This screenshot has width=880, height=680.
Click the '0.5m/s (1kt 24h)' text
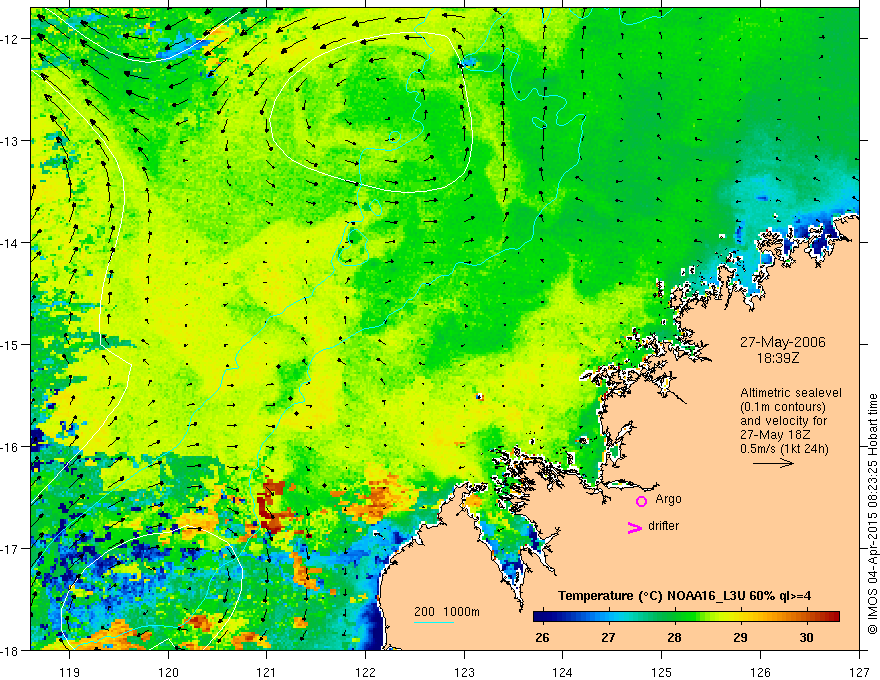pos(785,449)
